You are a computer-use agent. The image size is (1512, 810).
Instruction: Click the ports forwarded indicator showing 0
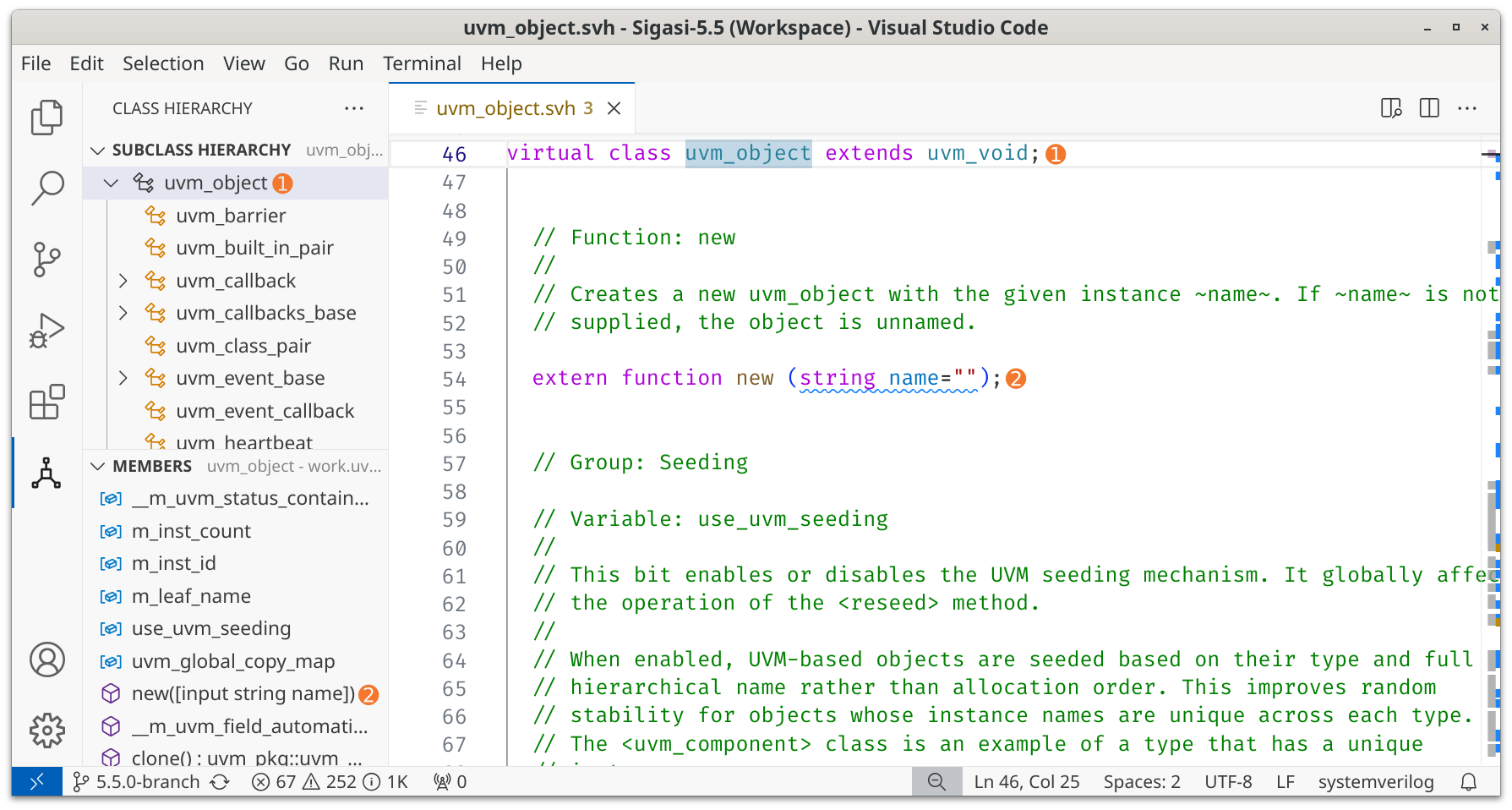(x=450, y=782)
